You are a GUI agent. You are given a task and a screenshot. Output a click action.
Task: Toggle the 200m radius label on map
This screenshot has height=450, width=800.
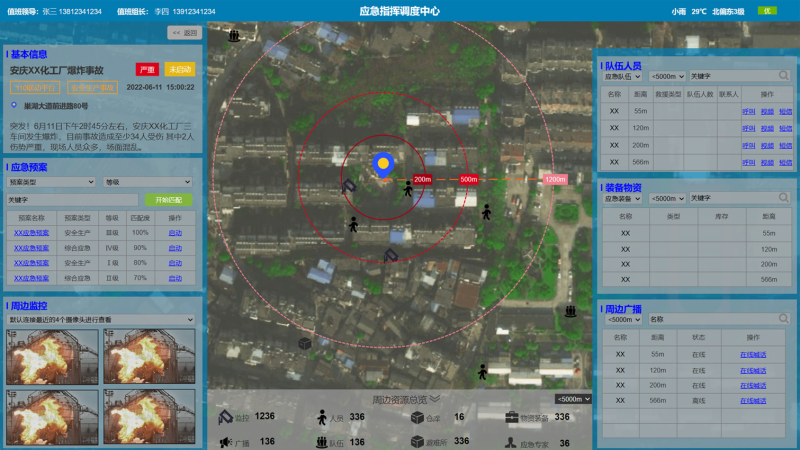click(422, 179)
